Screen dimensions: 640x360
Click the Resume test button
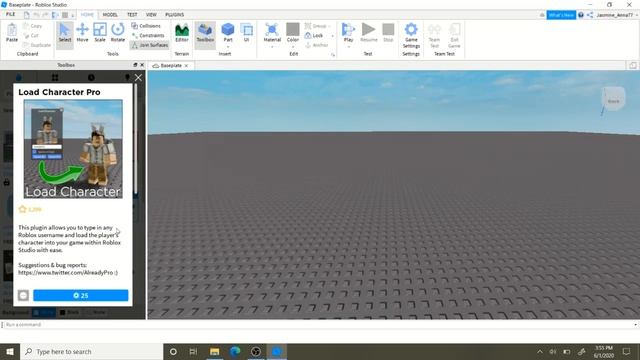pyautogui.click(x=369, y=33)
